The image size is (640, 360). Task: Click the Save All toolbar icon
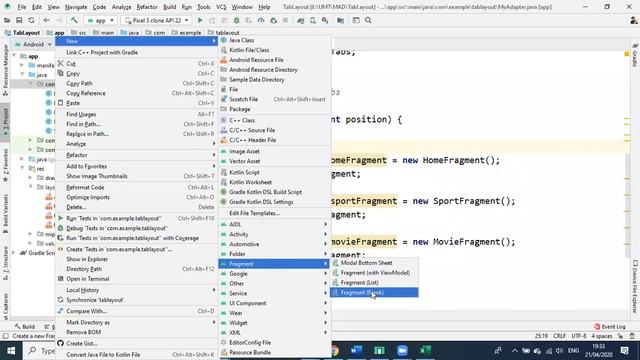click(19, 20)
